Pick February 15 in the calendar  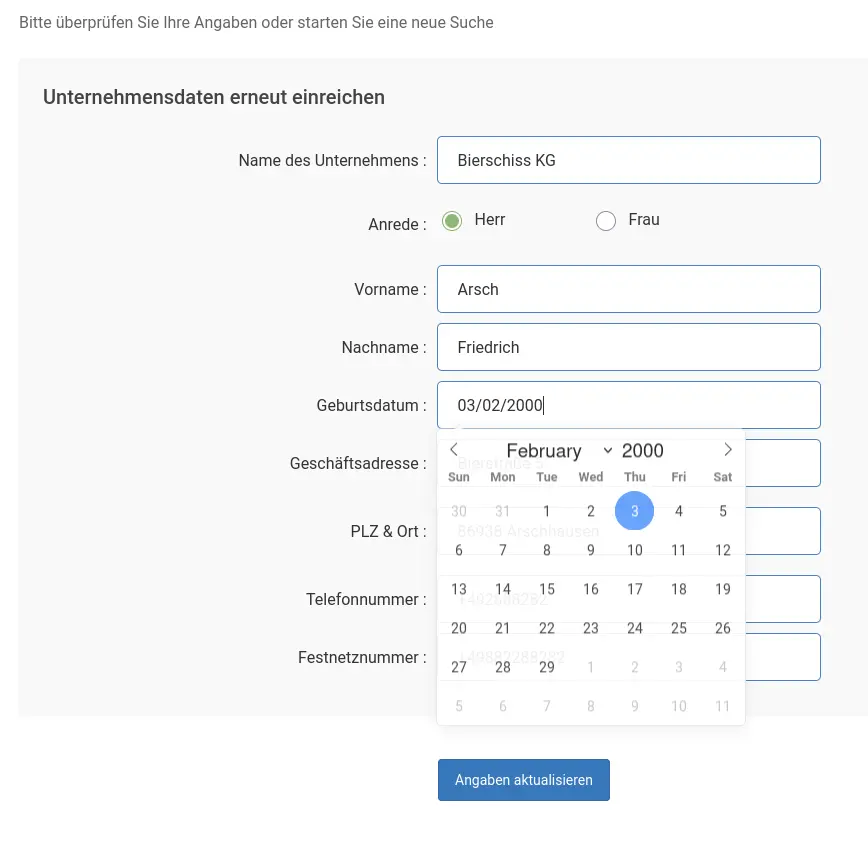547,589
